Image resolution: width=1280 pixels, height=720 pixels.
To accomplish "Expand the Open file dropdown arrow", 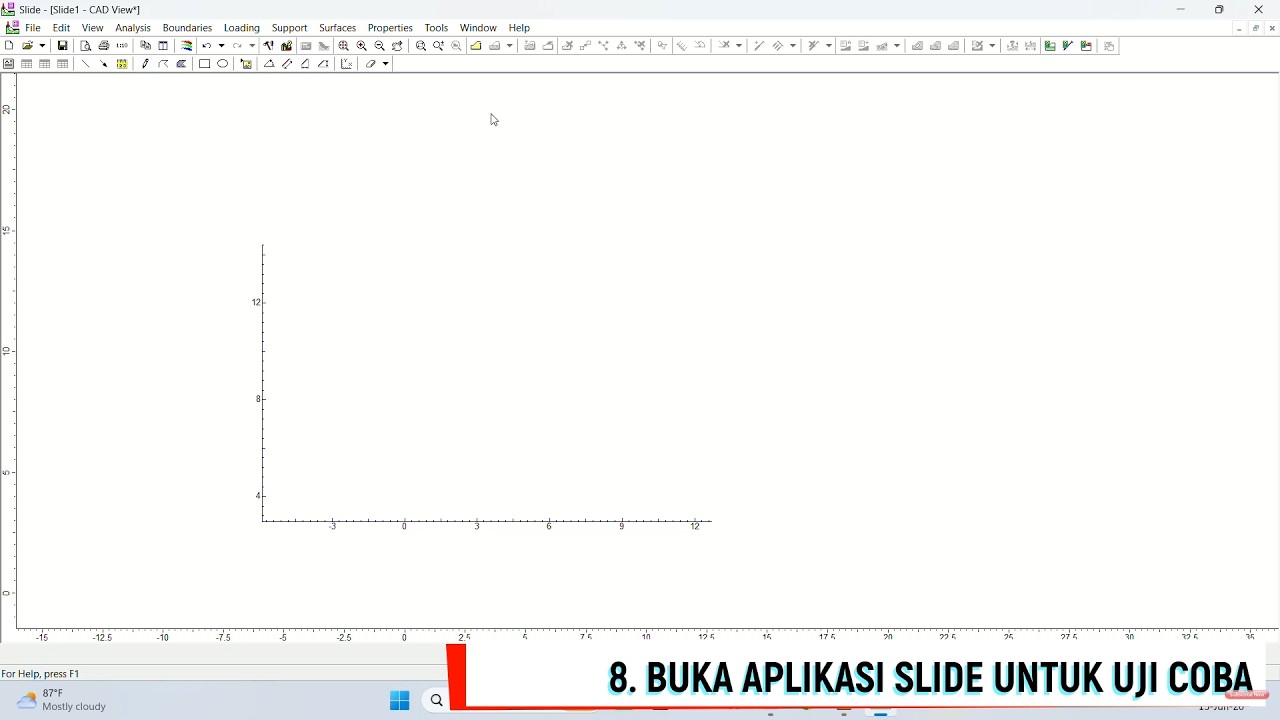I will (42, 46).
